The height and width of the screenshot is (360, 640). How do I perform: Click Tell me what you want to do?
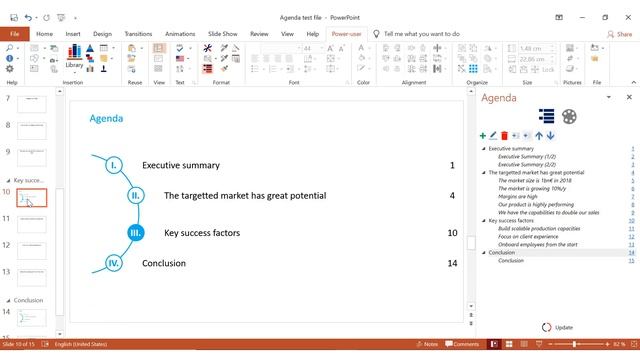(x=421, y=34)
